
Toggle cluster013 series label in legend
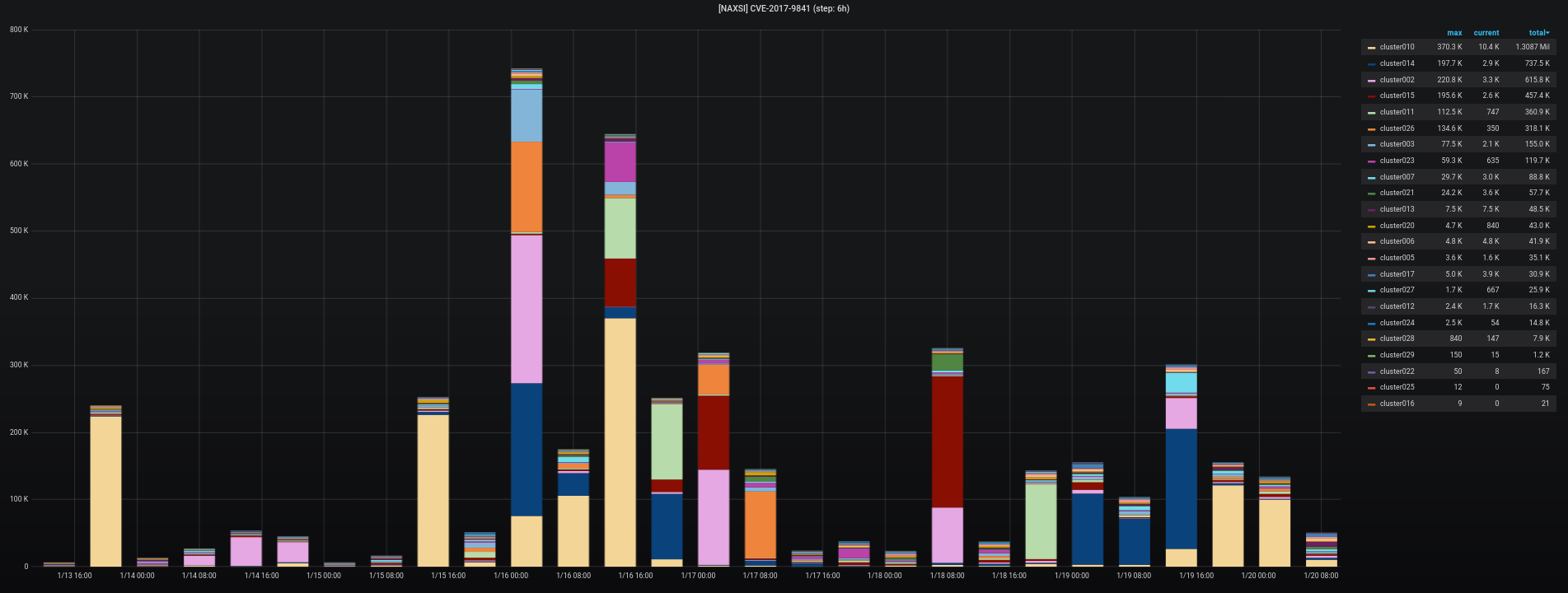click(x=1397, y=209)
